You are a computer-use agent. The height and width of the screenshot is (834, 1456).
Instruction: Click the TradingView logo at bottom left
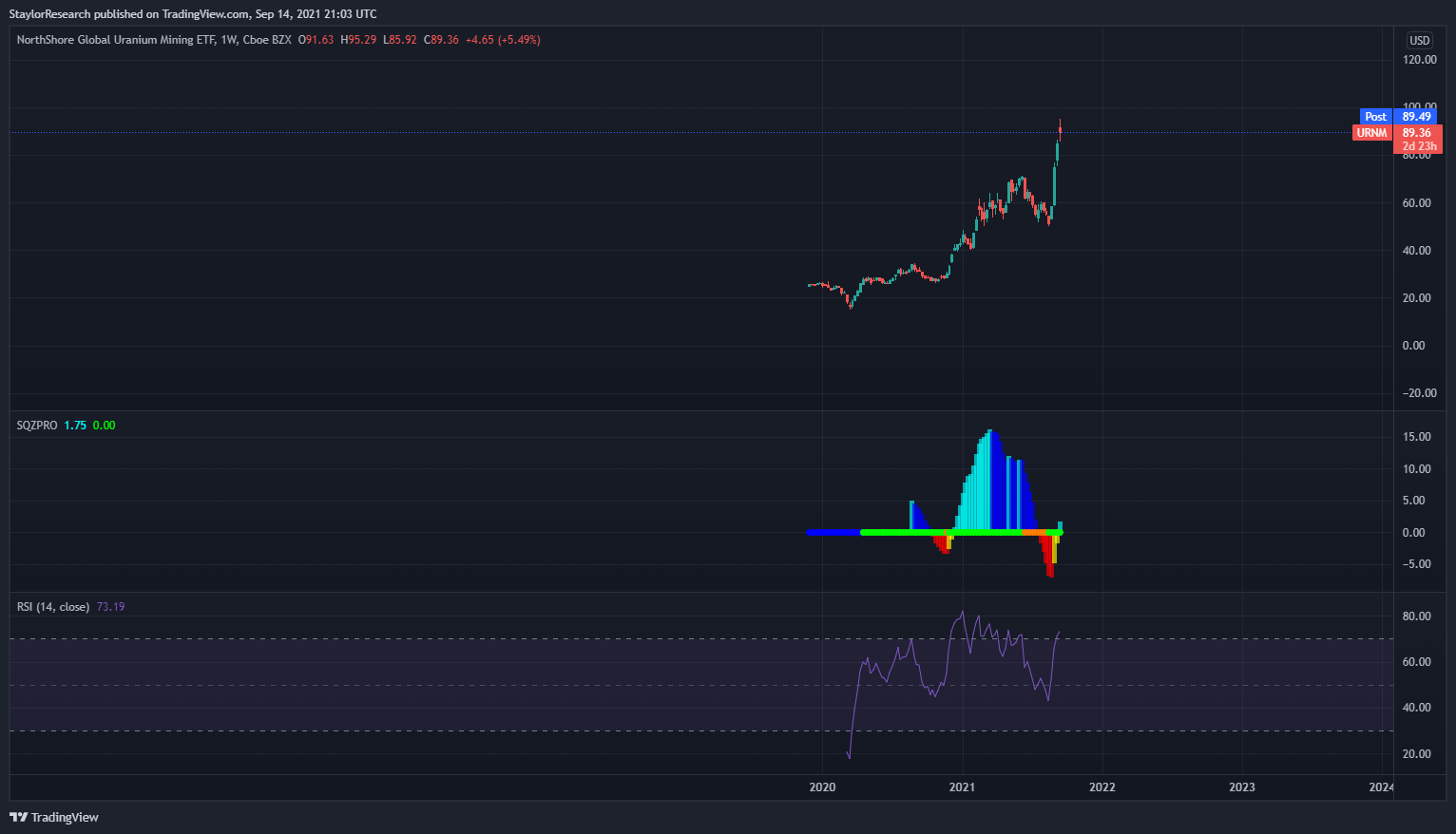(x=54, y=817)
